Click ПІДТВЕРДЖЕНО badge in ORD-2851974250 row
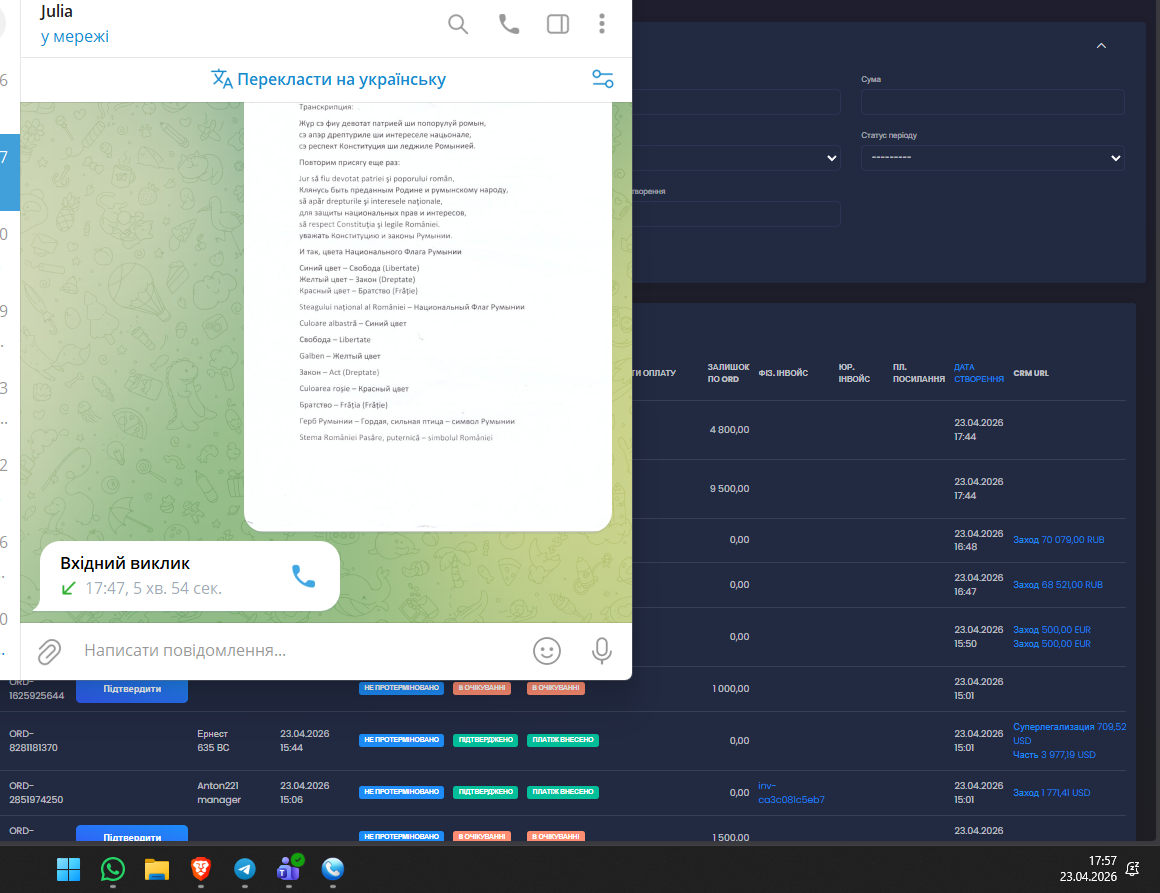This screenshot has width=1160, height=893. pos(485,792)
